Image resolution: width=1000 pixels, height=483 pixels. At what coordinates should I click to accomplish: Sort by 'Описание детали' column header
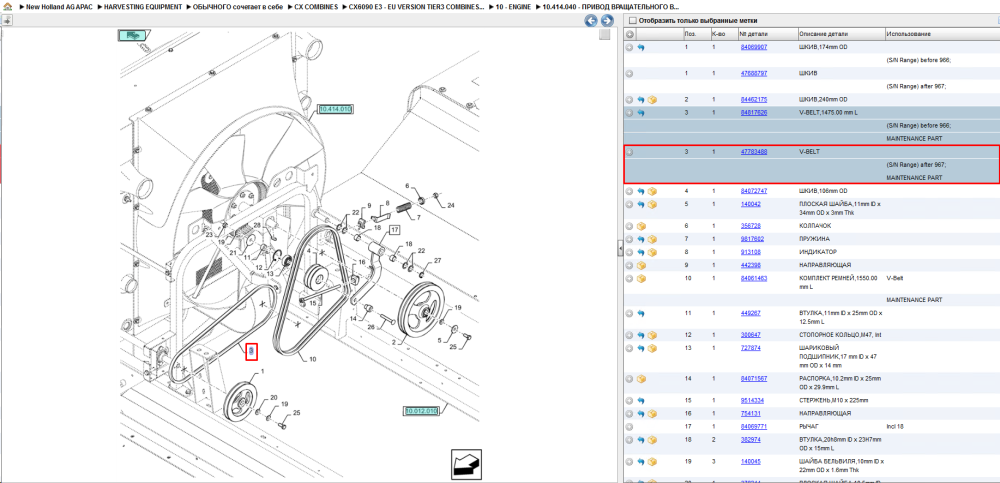coord(823,34)
